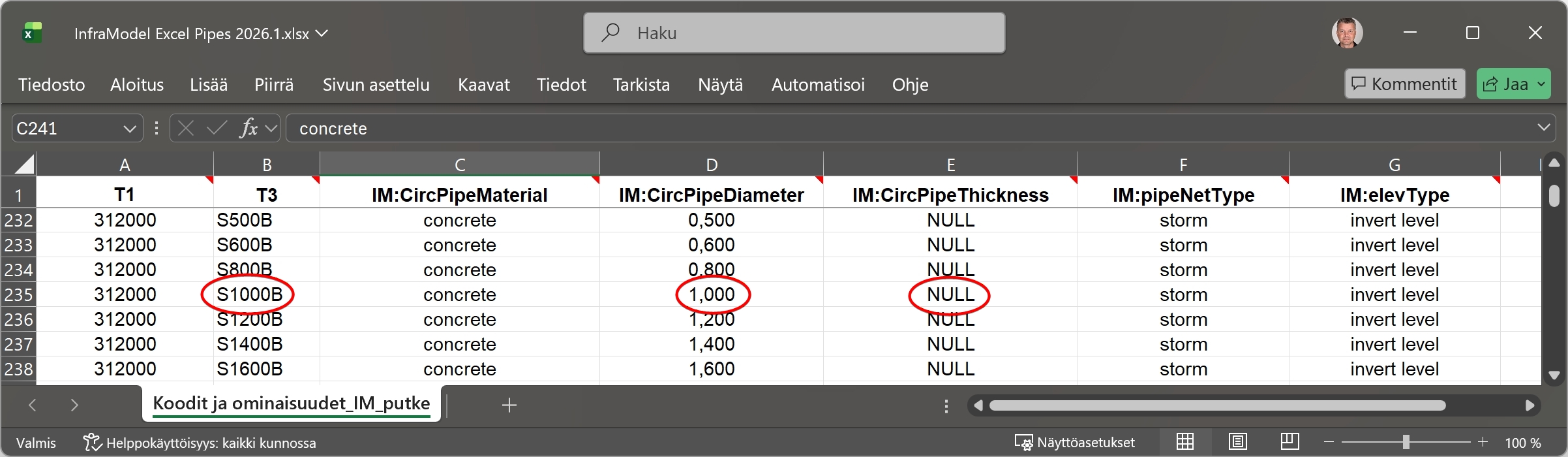The image size is (1568, 457).
Task: Expand the formula bar chevron
Action: click(1544, 127)
